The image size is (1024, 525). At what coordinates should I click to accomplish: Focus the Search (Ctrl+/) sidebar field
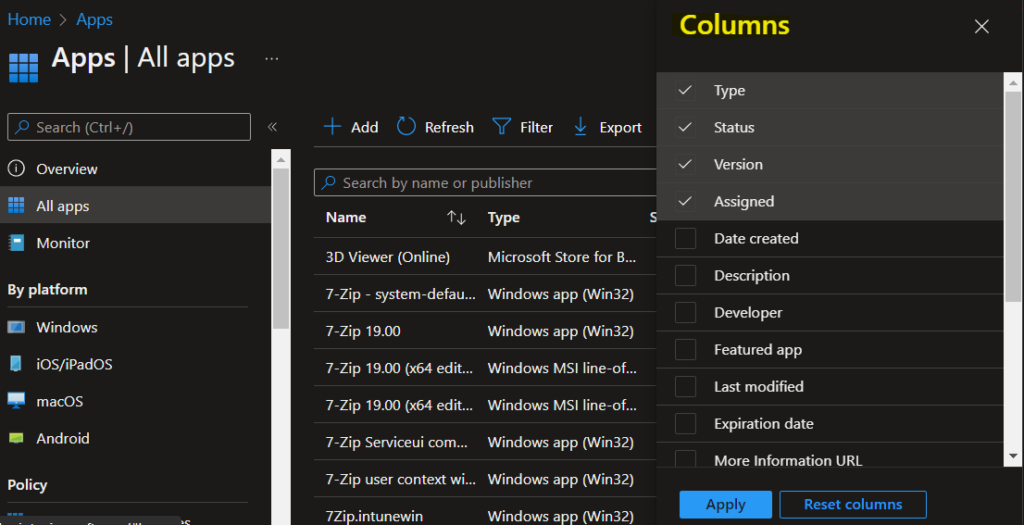coord(129,127)
